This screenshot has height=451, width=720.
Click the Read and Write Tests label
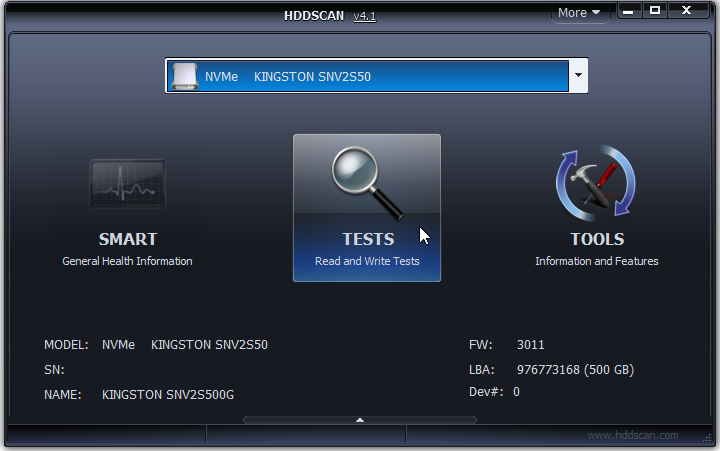coord(367,261)
